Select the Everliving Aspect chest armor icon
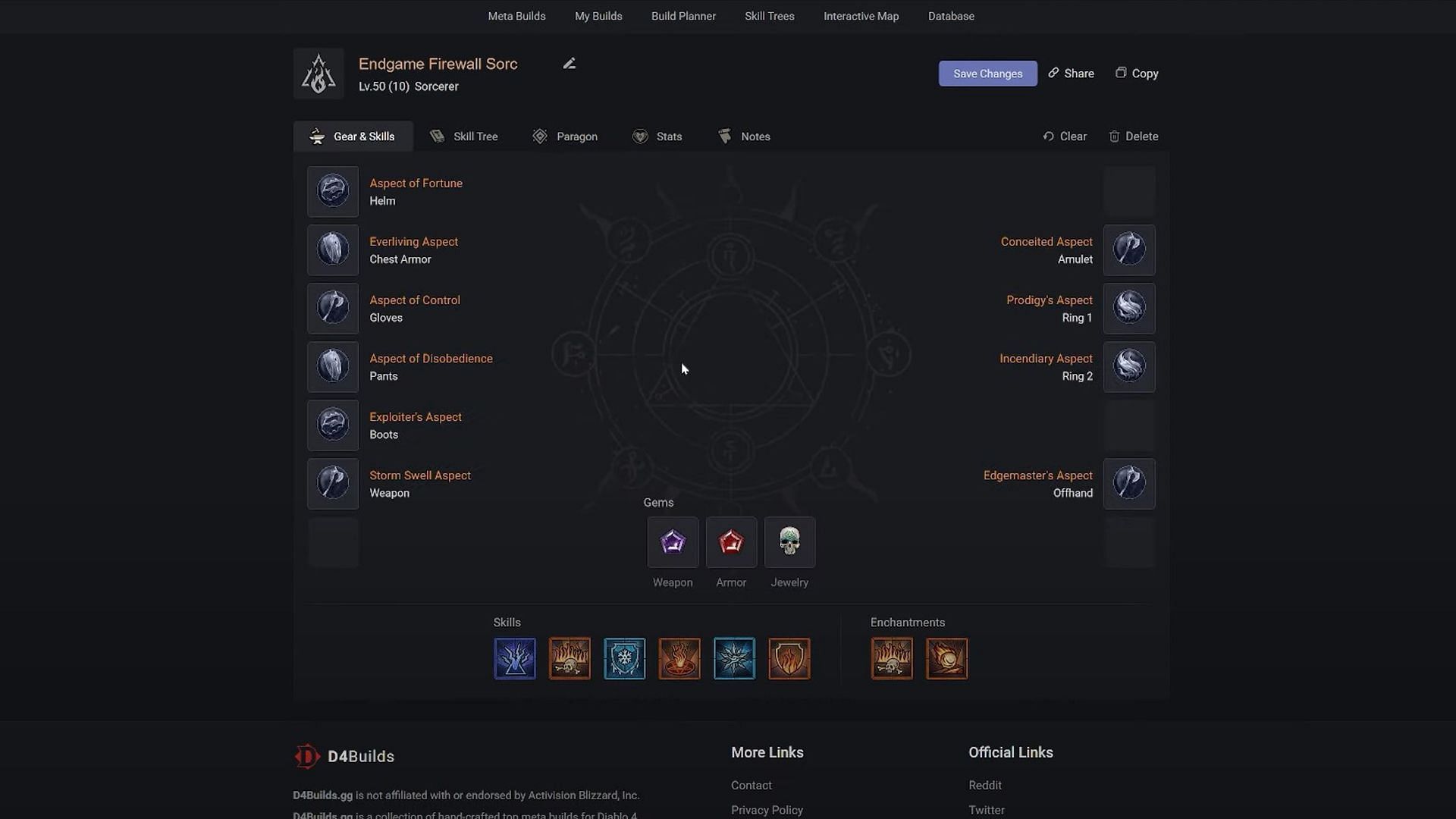Image resolution: width=1456 pixels, height=819 pixels. 333,250
